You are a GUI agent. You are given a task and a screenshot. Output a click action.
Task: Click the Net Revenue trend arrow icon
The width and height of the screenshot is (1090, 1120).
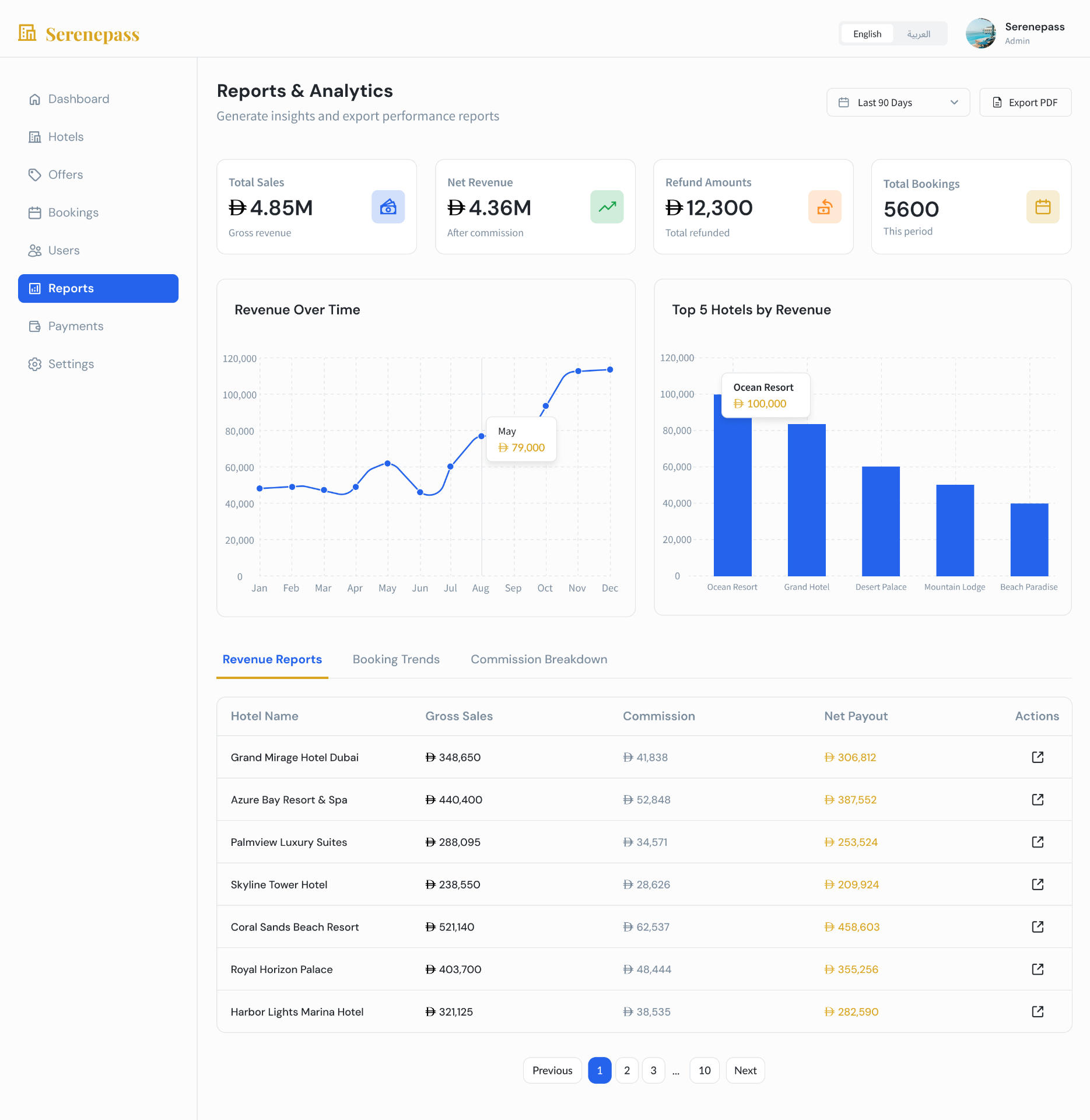(607, 207)
